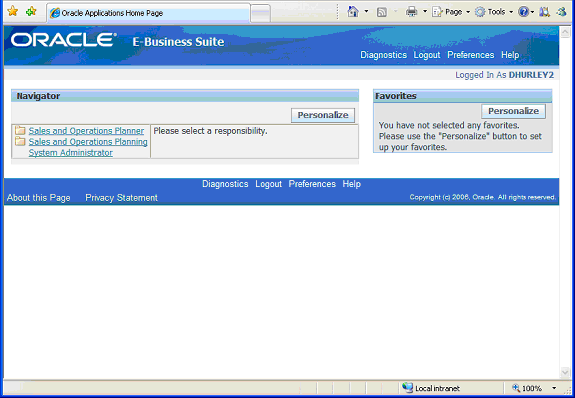Open a new blank browser tab

point(261,13)
